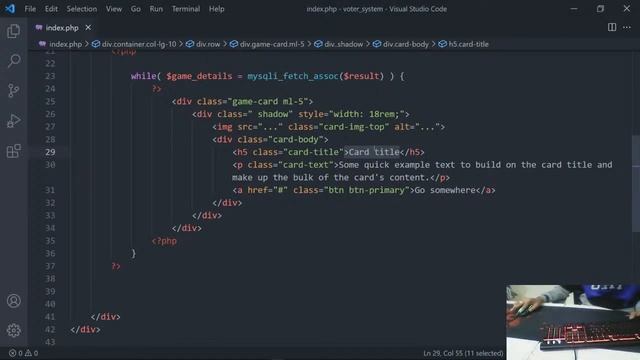Viewport: 640px width, 360px height.
Task: Click the 'Go somewhere' link text
Action: pyautogui.click(x=445, y=190)
